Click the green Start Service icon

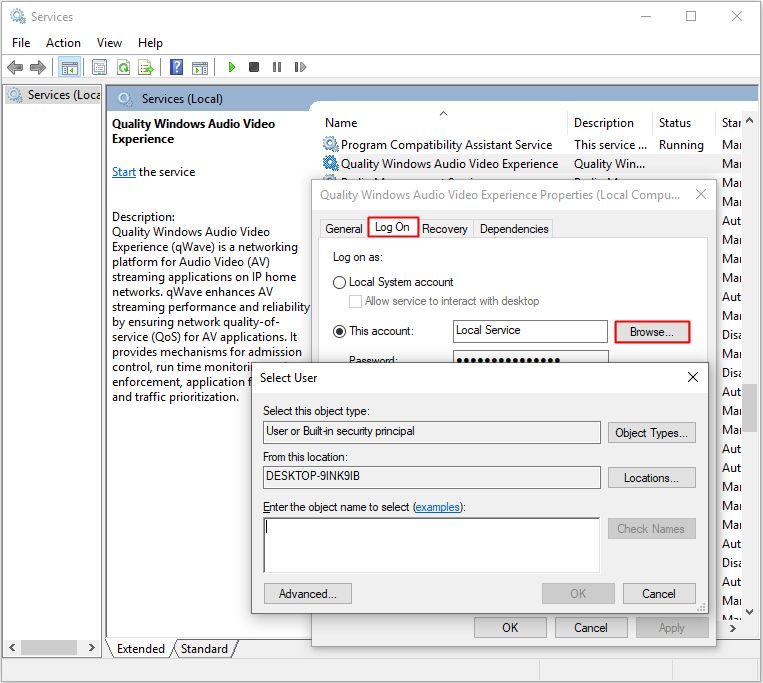click(x=232, y=67)
